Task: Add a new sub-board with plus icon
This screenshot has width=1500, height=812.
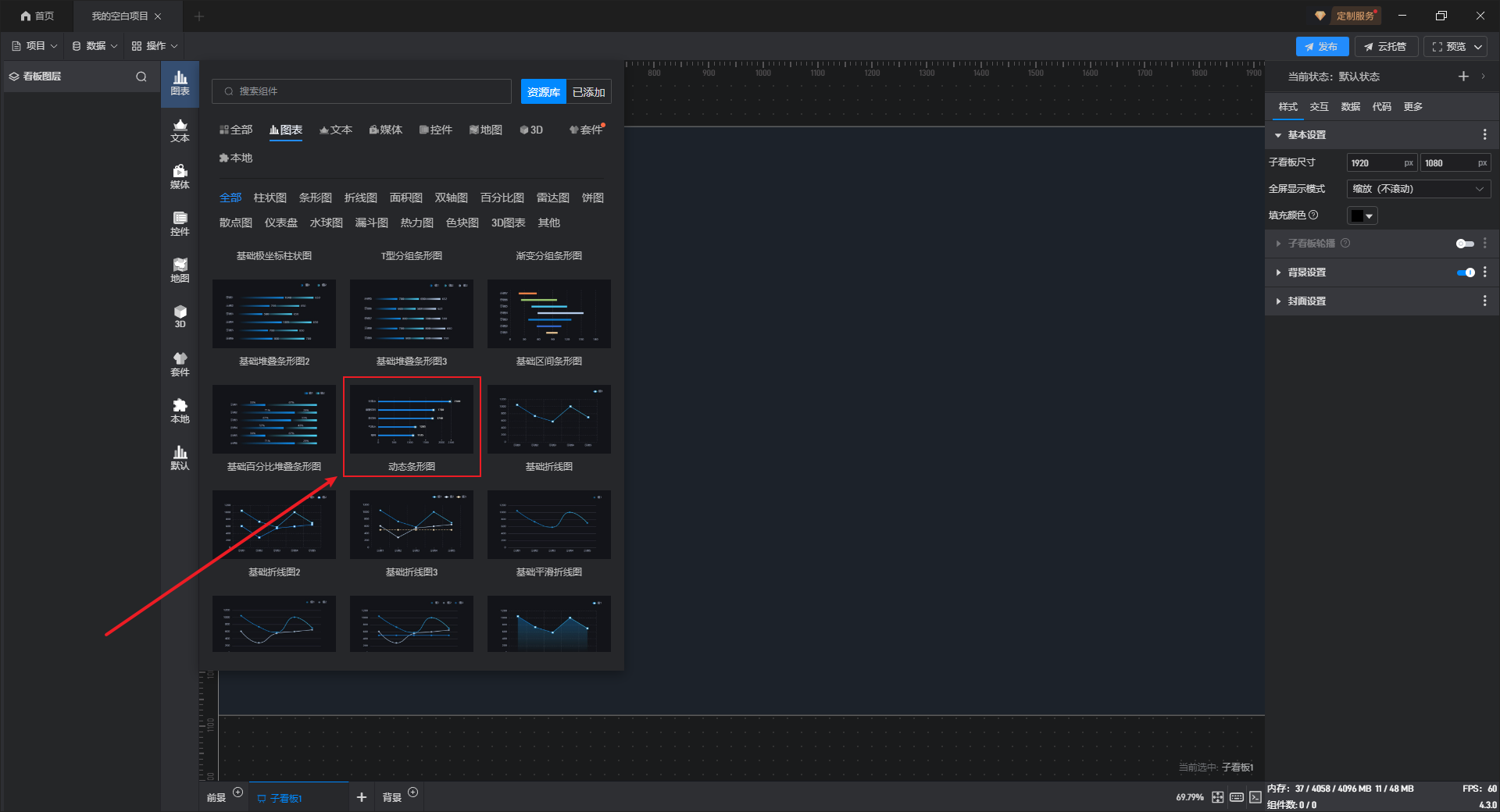Action: pos(361,797)
